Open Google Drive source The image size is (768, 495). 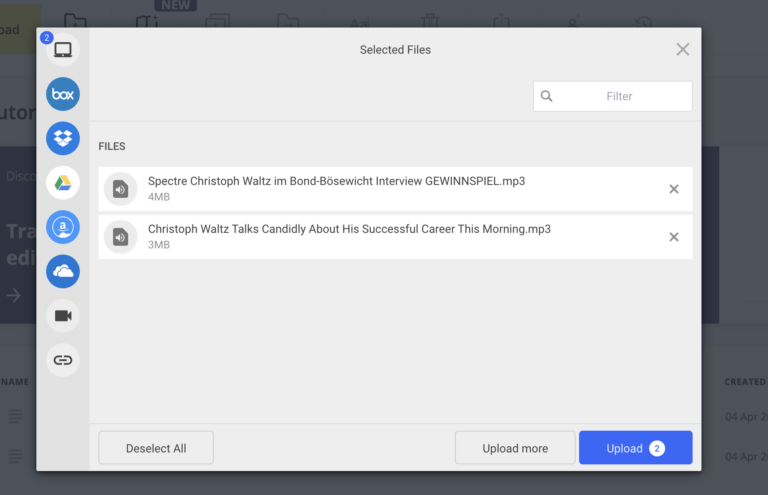63,183
